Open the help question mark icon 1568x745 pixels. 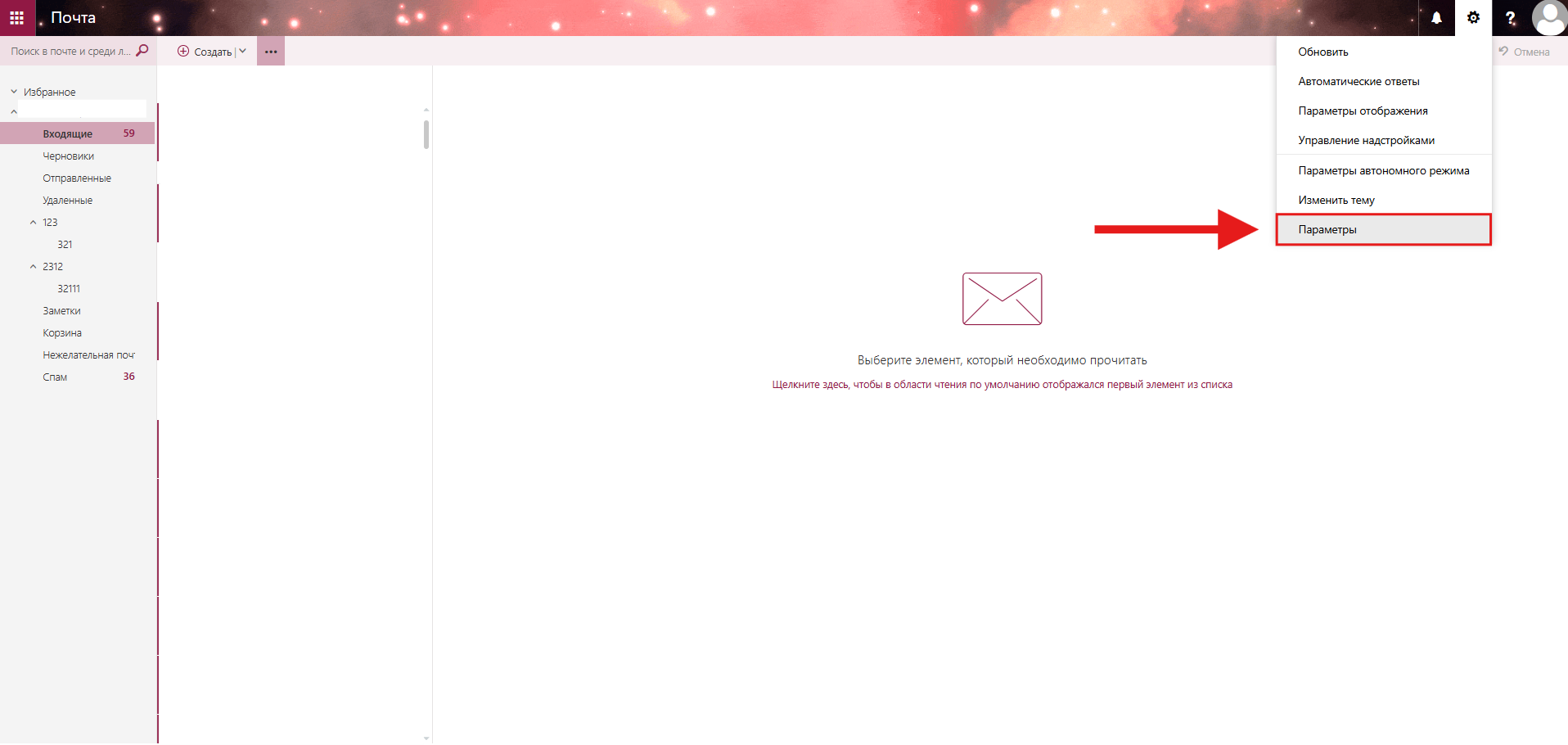pyautogui.click(x=1510, y=18)
